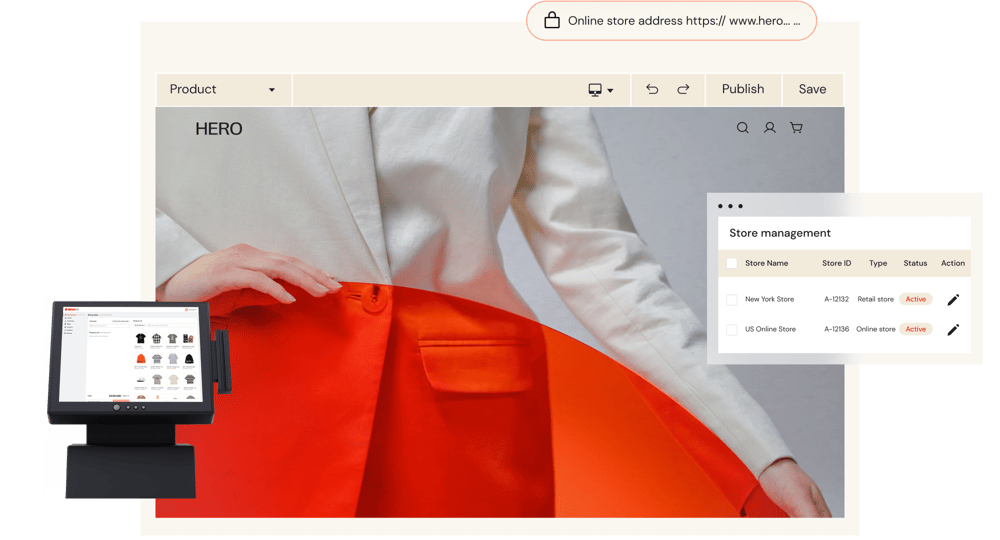Click the Store ID column header

[x=836, y=263]
